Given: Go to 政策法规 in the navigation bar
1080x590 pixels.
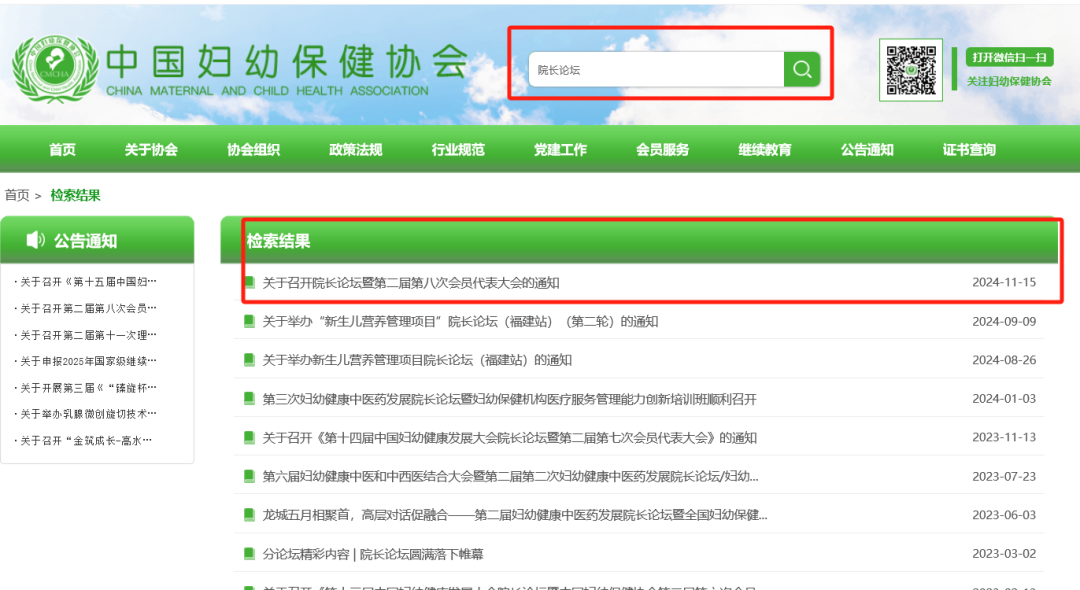Looking at the screenshot, I should (356, 150).
